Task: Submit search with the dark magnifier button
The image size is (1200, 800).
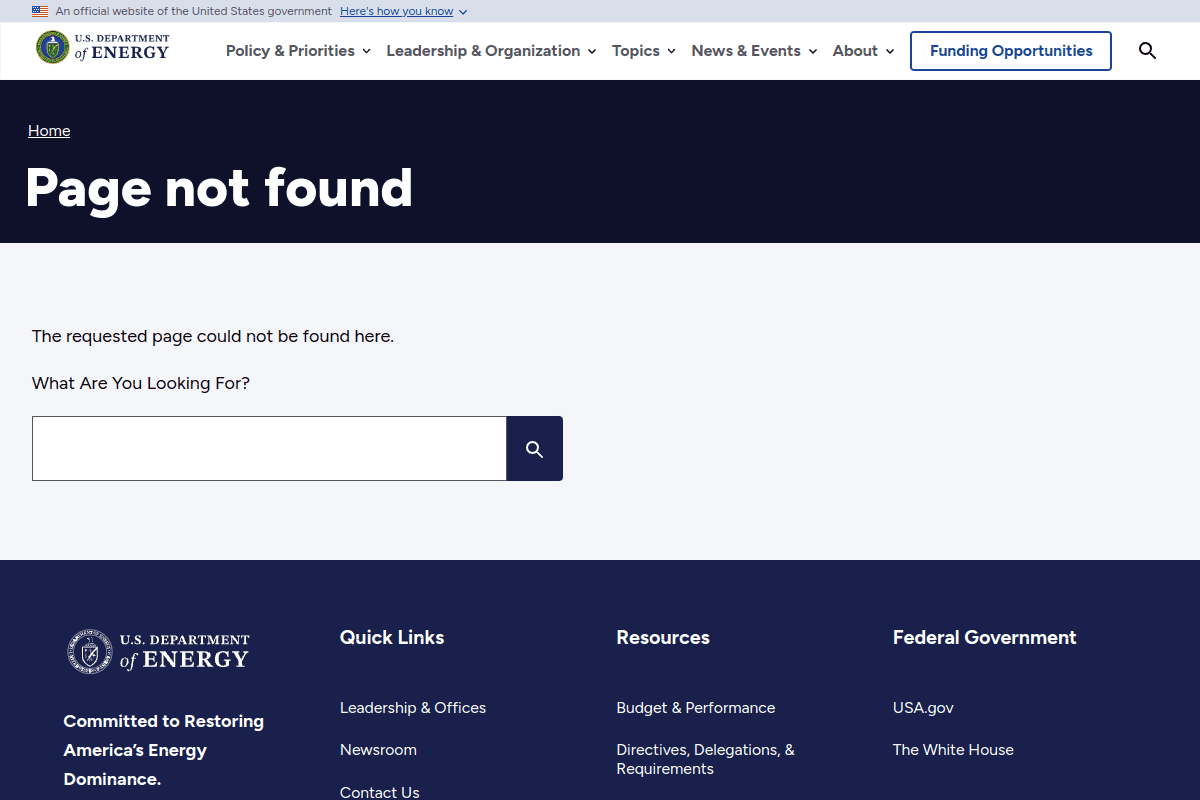Action: pyautogui.click(x=535, y=449)
